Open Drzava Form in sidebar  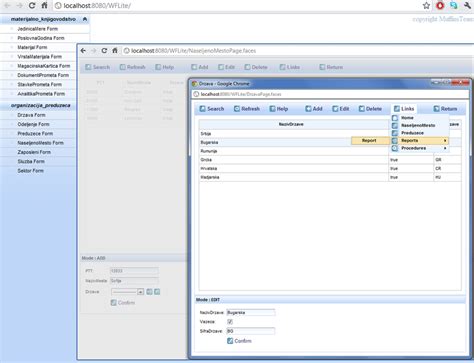pyautogui.click(x=31, y=115)
